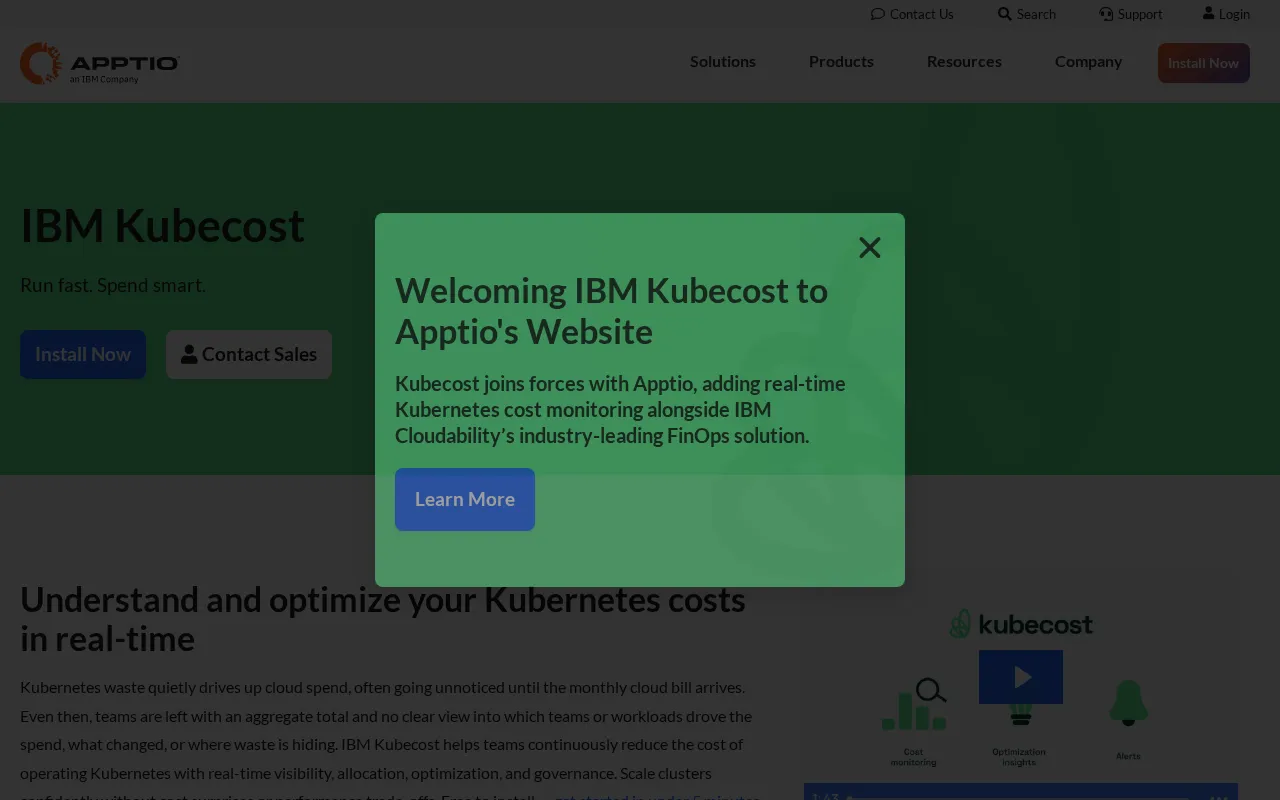Viewport: 1280px width, 800px height.
Task: Close the Welcoming IBM Kubecost popup
Action: [870, 248]
